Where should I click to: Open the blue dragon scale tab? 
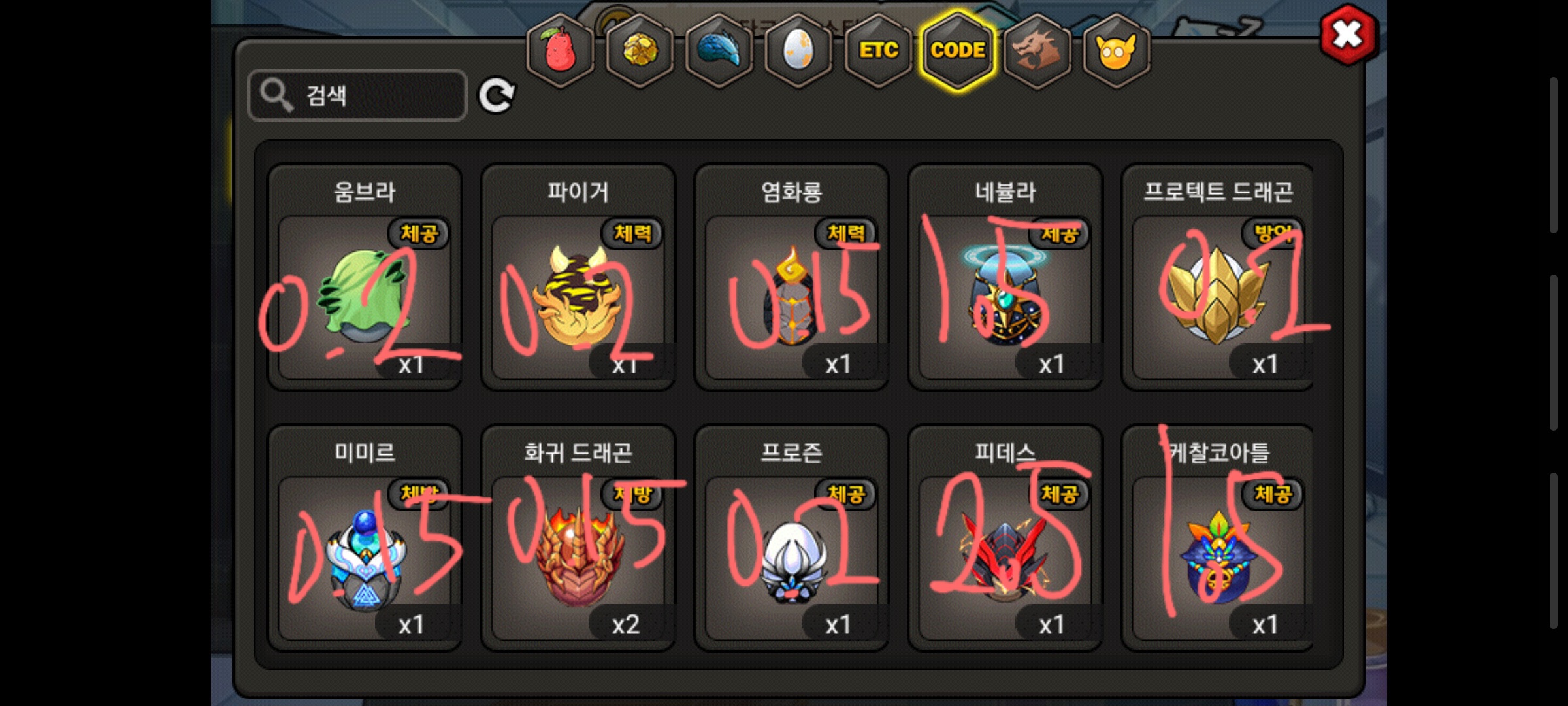click(x=719, y=51)
